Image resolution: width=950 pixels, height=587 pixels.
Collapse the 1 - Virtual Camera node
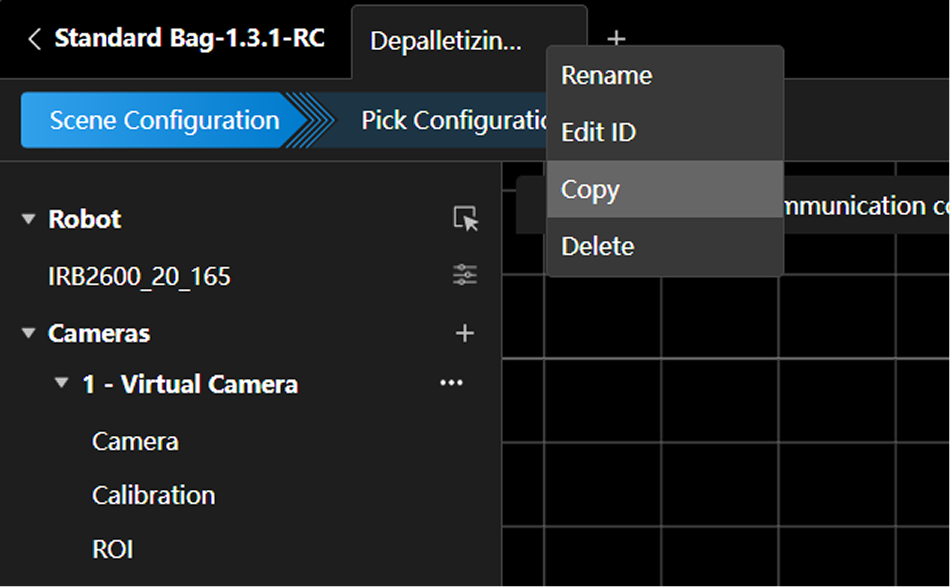point(62,384)
